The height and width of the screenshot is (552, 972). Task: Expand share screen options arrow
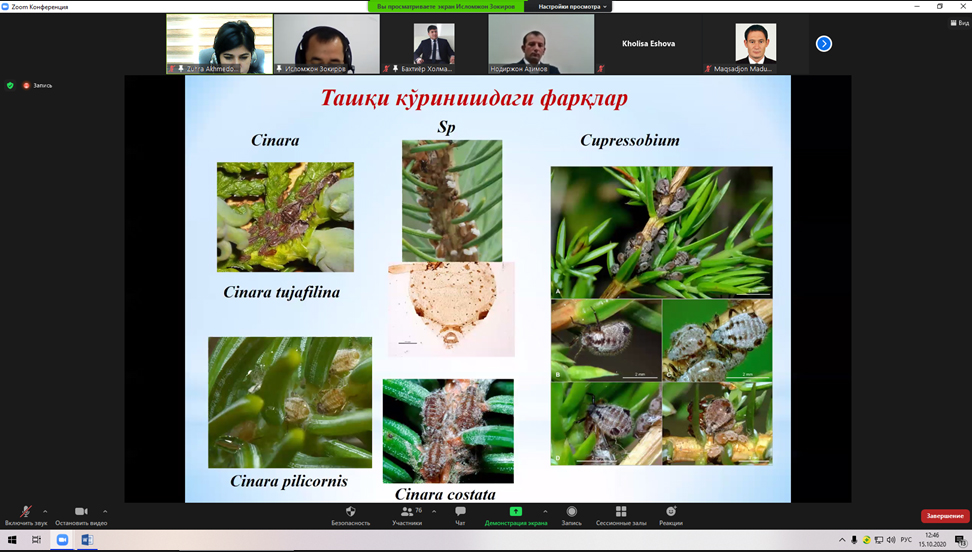tap(545, 511)
